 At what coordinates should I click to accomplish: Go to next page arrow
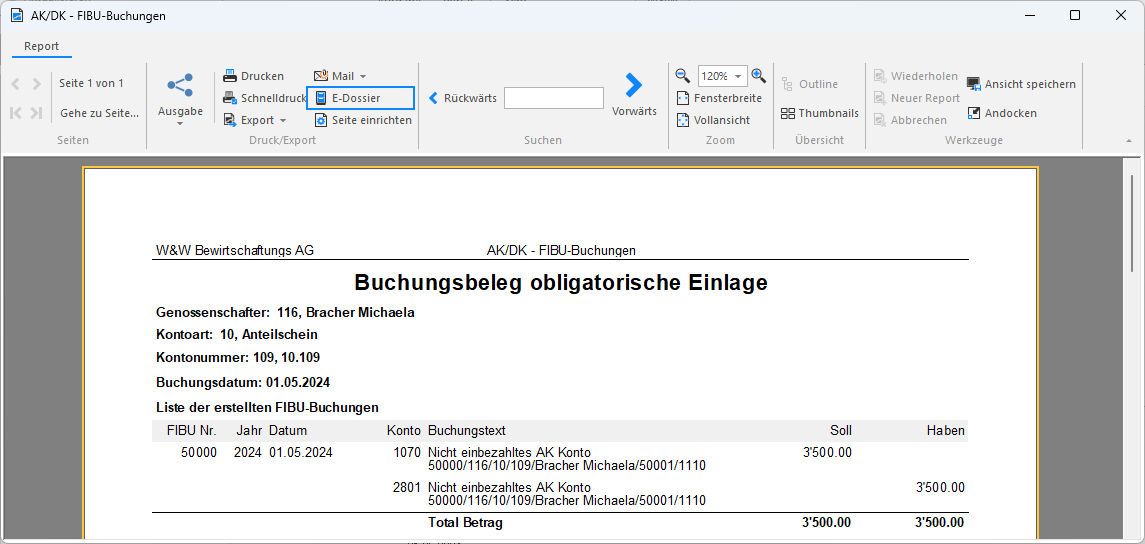(37, 84)
